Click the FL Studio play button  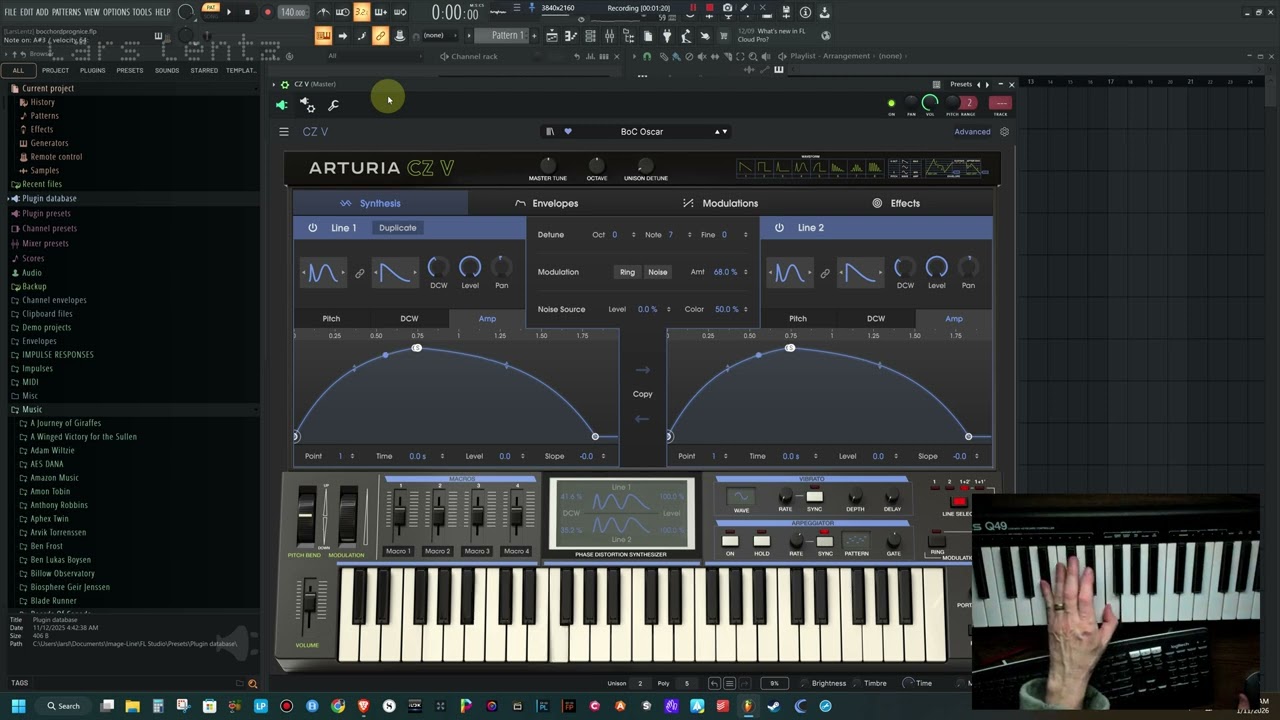click(x=229, y=12)
